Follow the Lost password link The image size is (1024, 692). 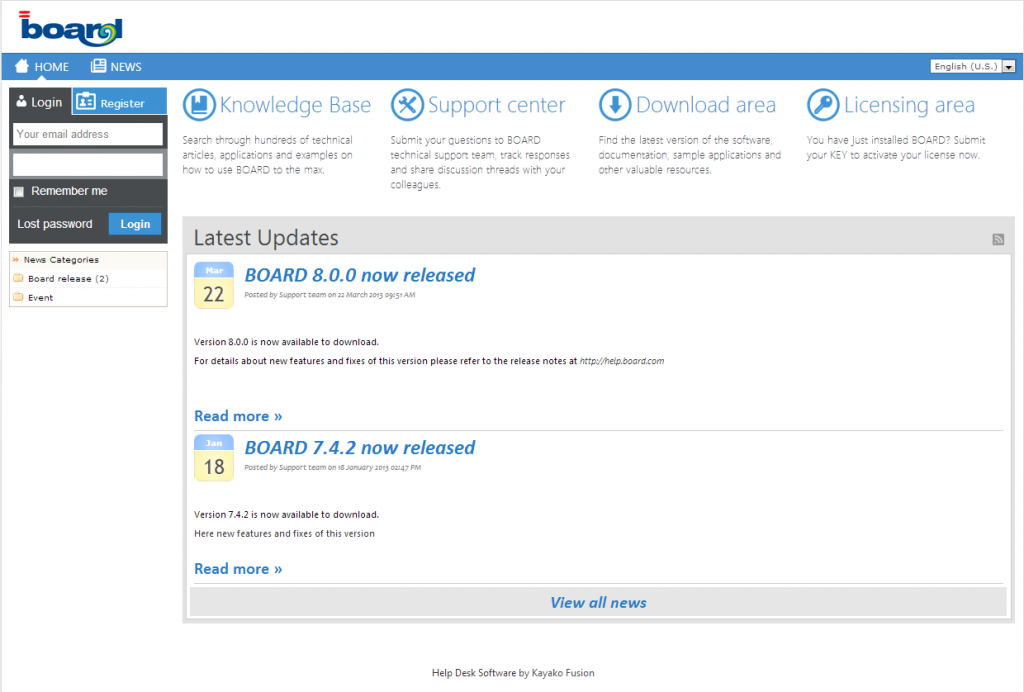click(x=55, y=224)
